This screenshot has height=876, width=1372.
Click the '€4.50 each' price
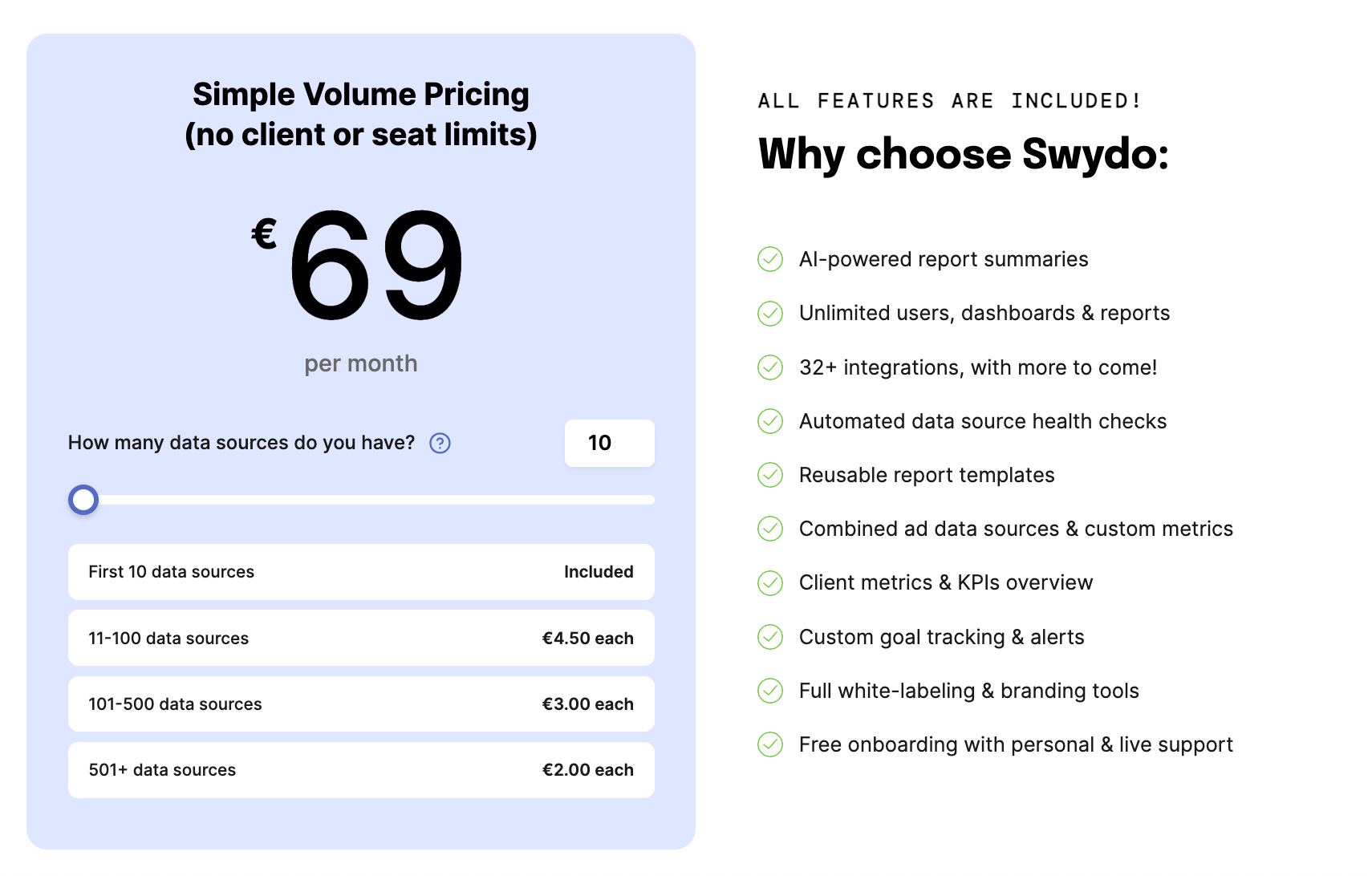point(587,639)
